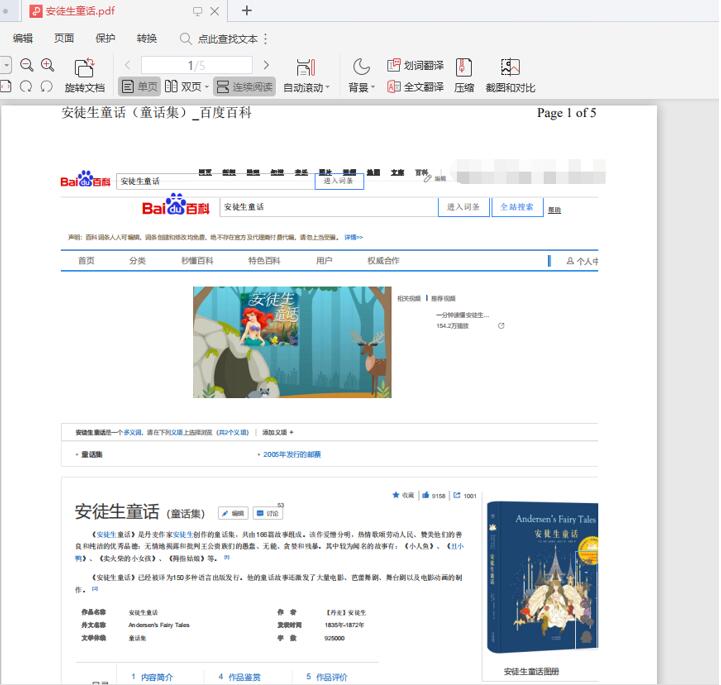Click screenshot and compare (截图和对比) icon
This screenshot has height=685, width=721.
click(510, 67)
